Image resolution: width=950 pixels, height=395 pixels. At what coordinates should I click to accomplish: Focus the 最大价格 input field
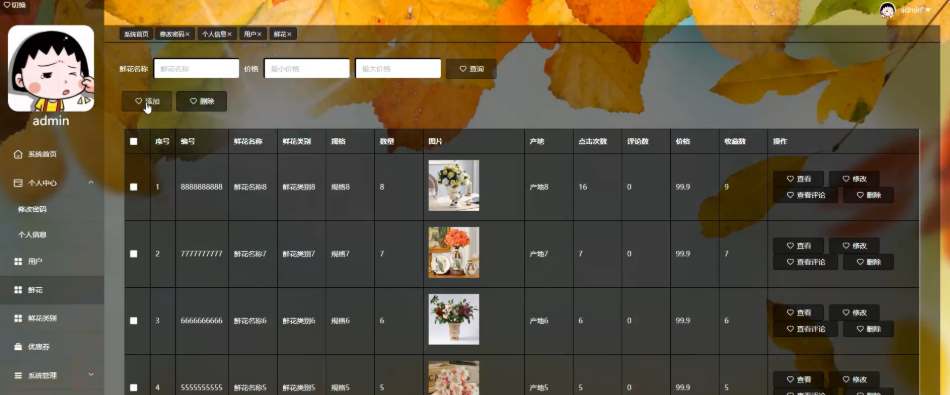tap(398, 68)
